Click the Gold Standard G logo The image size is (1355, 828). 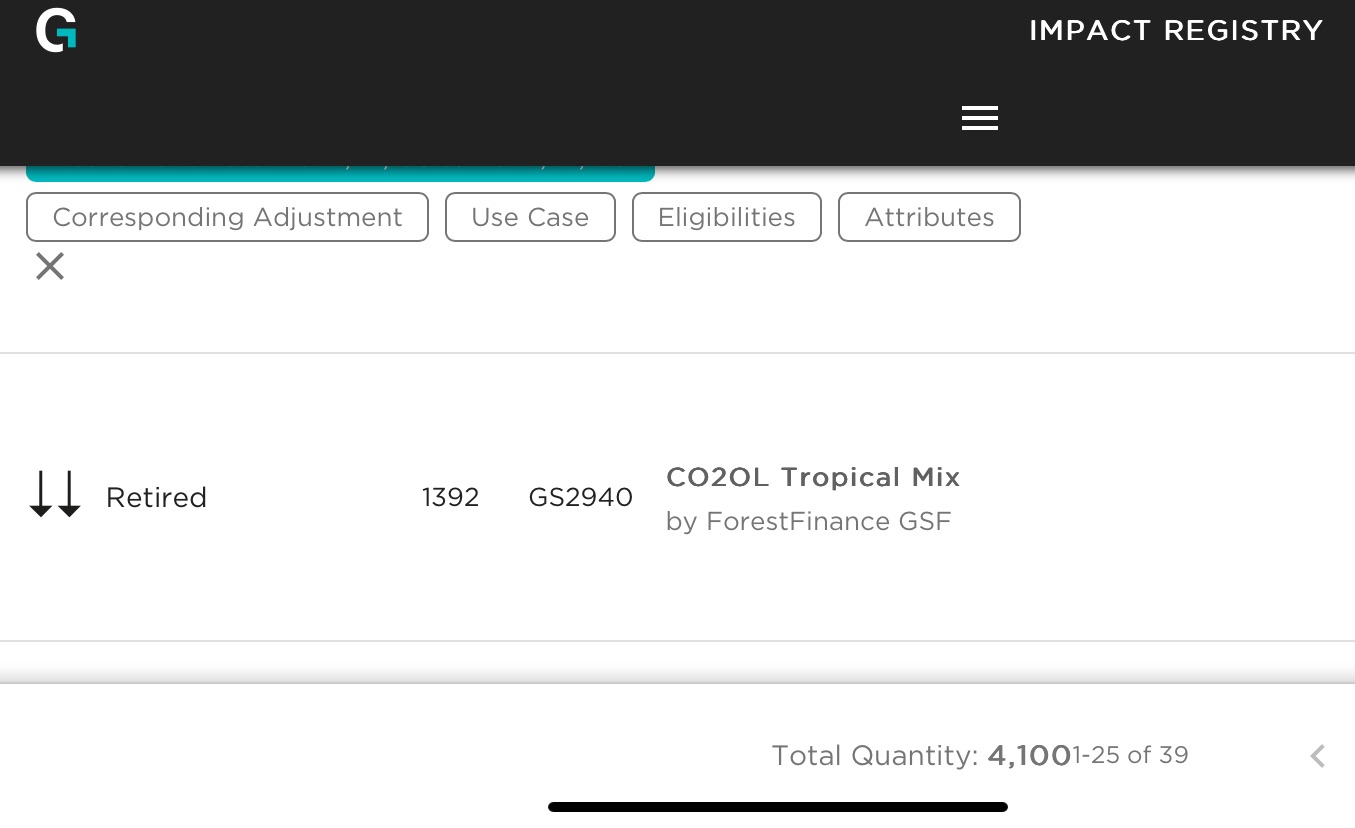tap(56, 30)
